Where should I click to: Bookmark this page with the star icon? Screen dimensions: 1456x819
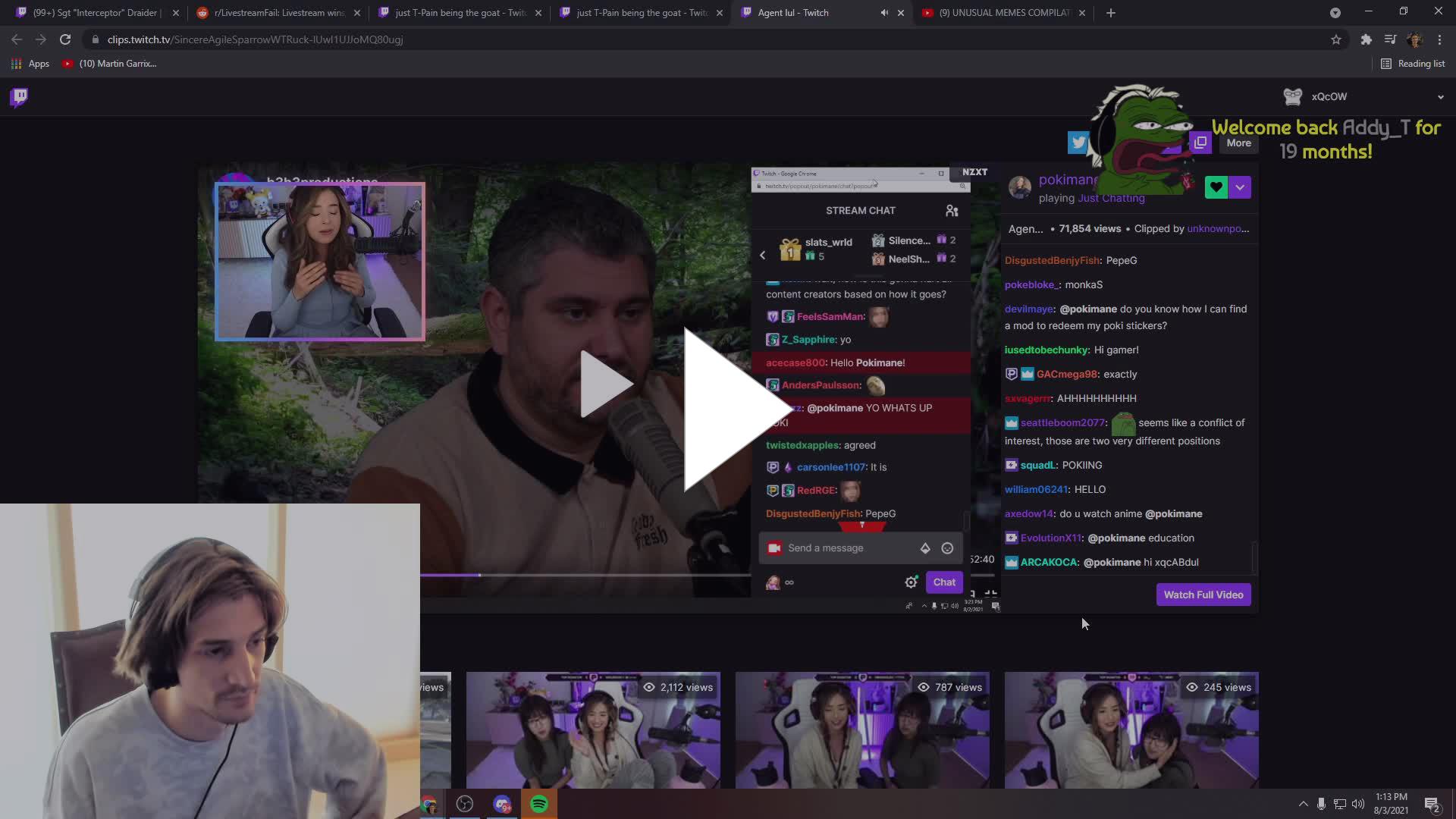1336,39
